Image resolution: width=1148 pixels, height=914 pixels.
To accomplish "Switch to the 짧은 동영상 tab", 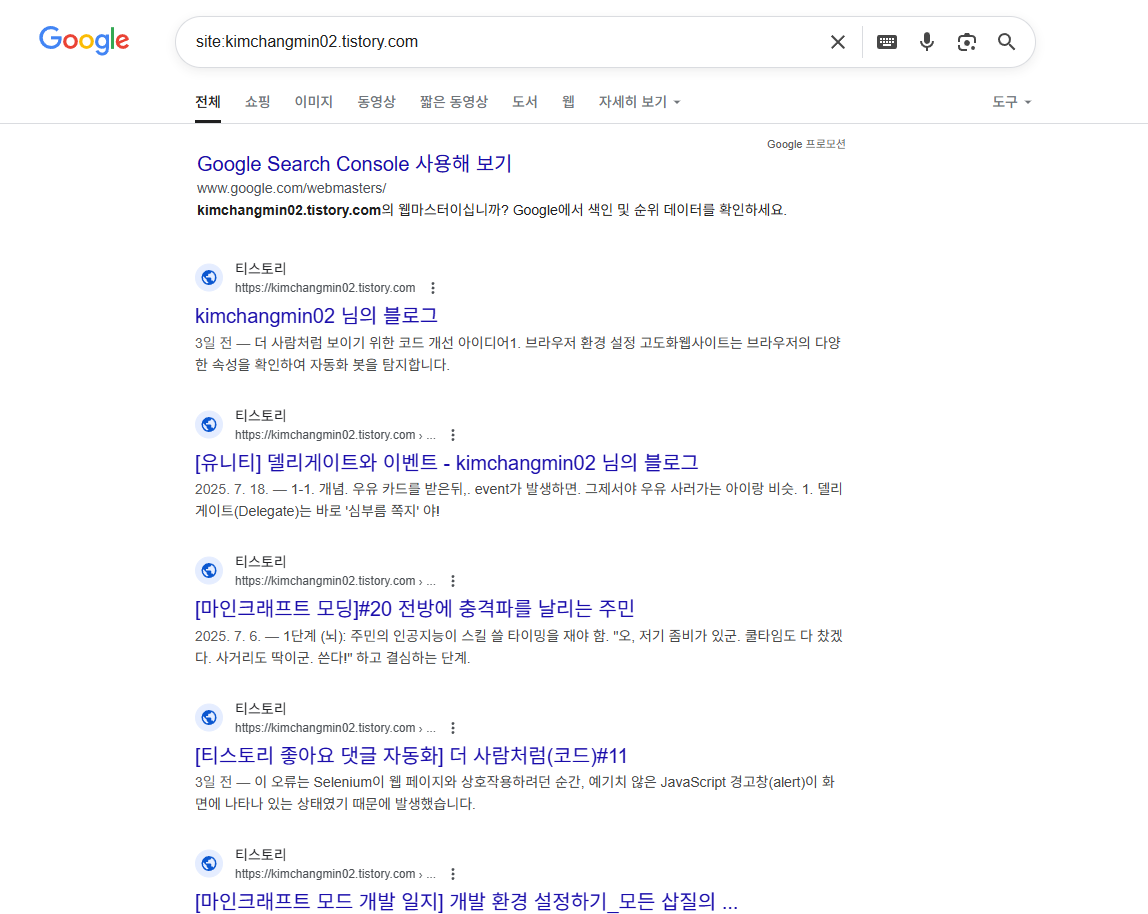I will [454, 102].
